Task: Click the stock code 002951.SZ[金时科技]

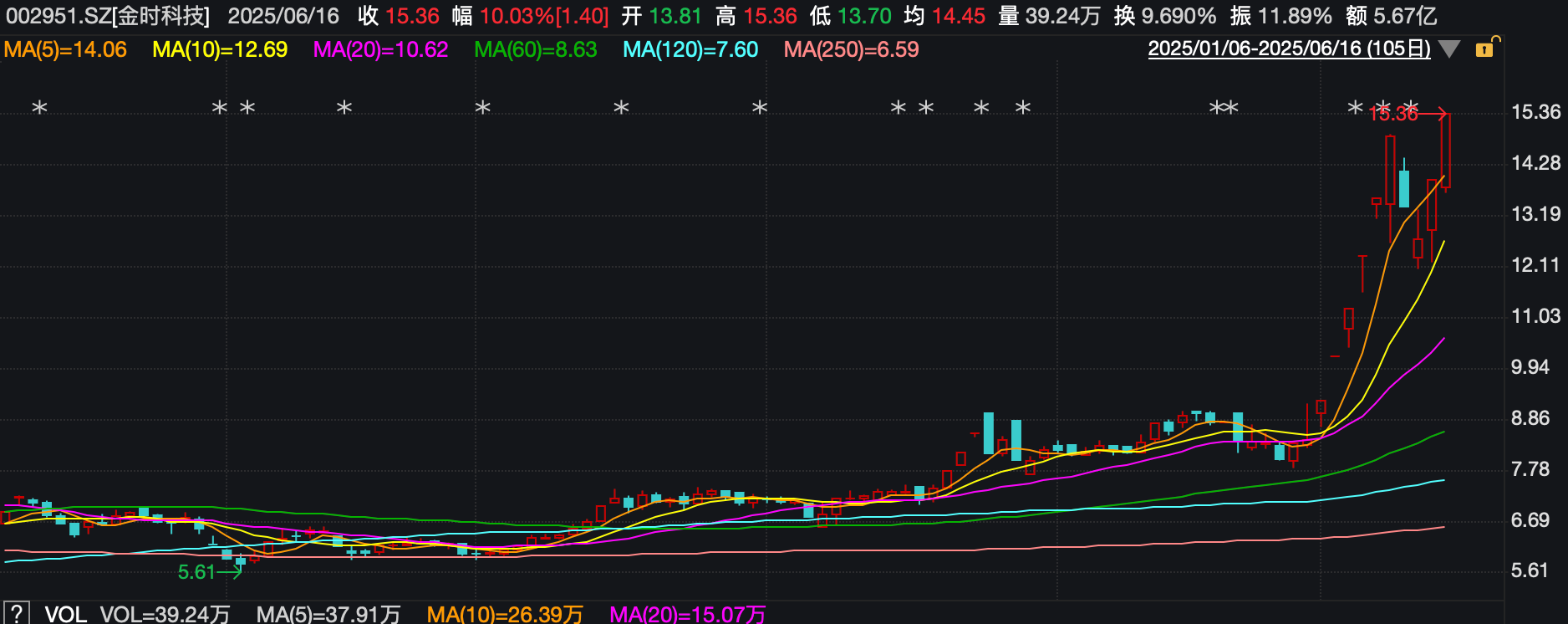Action: pos(108,16)
